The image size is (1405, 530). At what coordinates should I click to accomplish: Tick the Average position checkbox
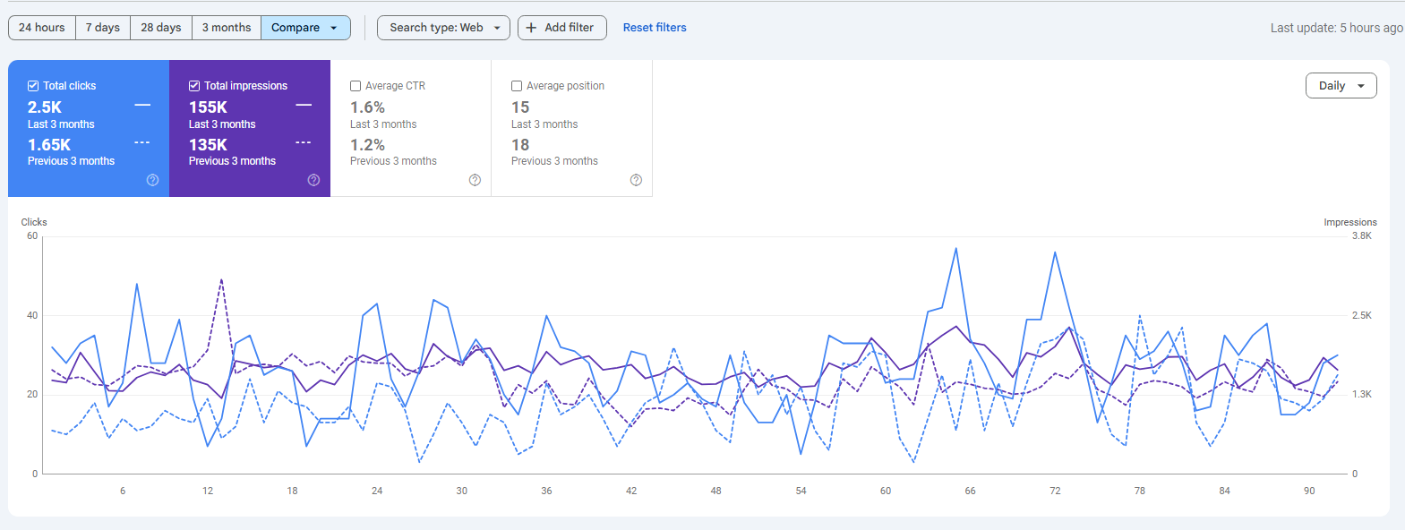point(516,86)
